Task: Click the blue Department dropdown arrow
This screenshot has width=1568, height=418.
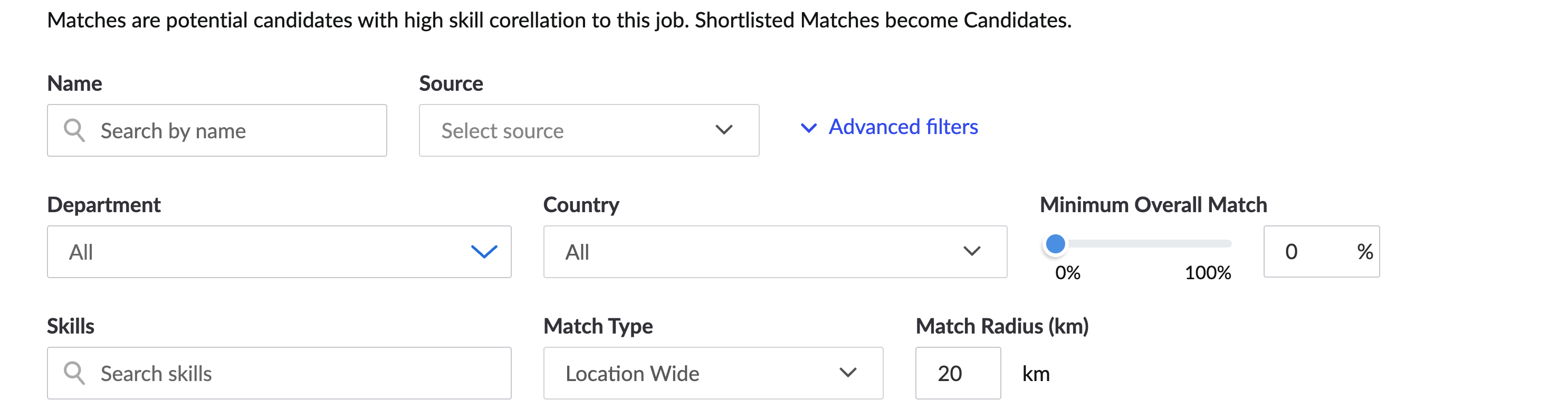Action: pyautogui.click(x=484, y=252)
